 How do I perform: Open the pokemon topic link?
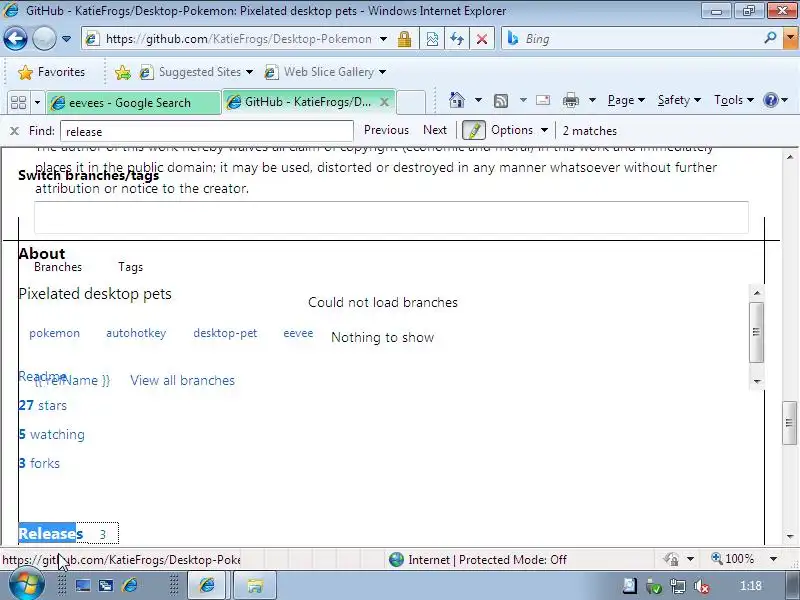coord(54,333)
